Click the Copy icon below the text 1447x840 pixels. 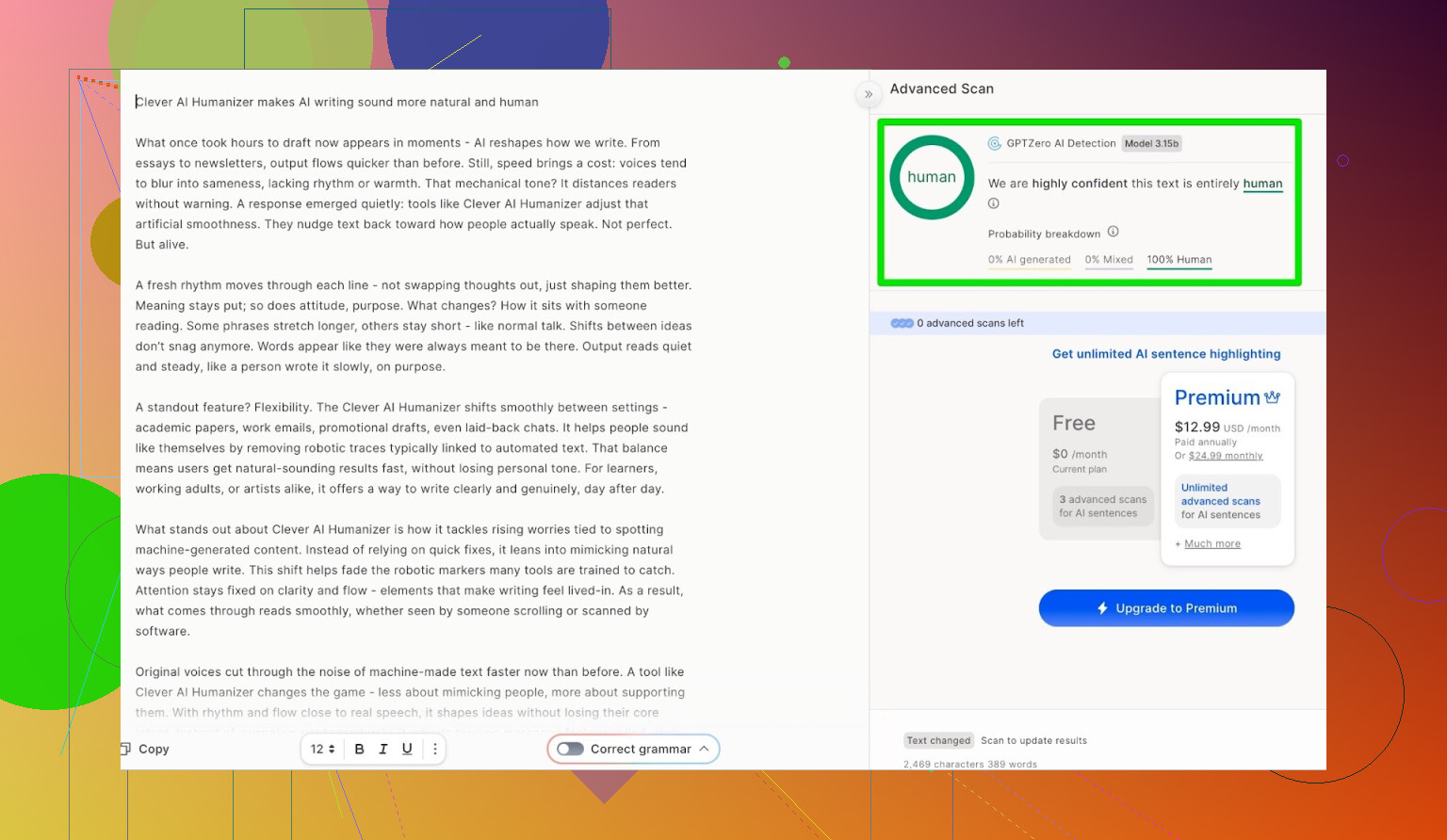[x=126, y=749]
